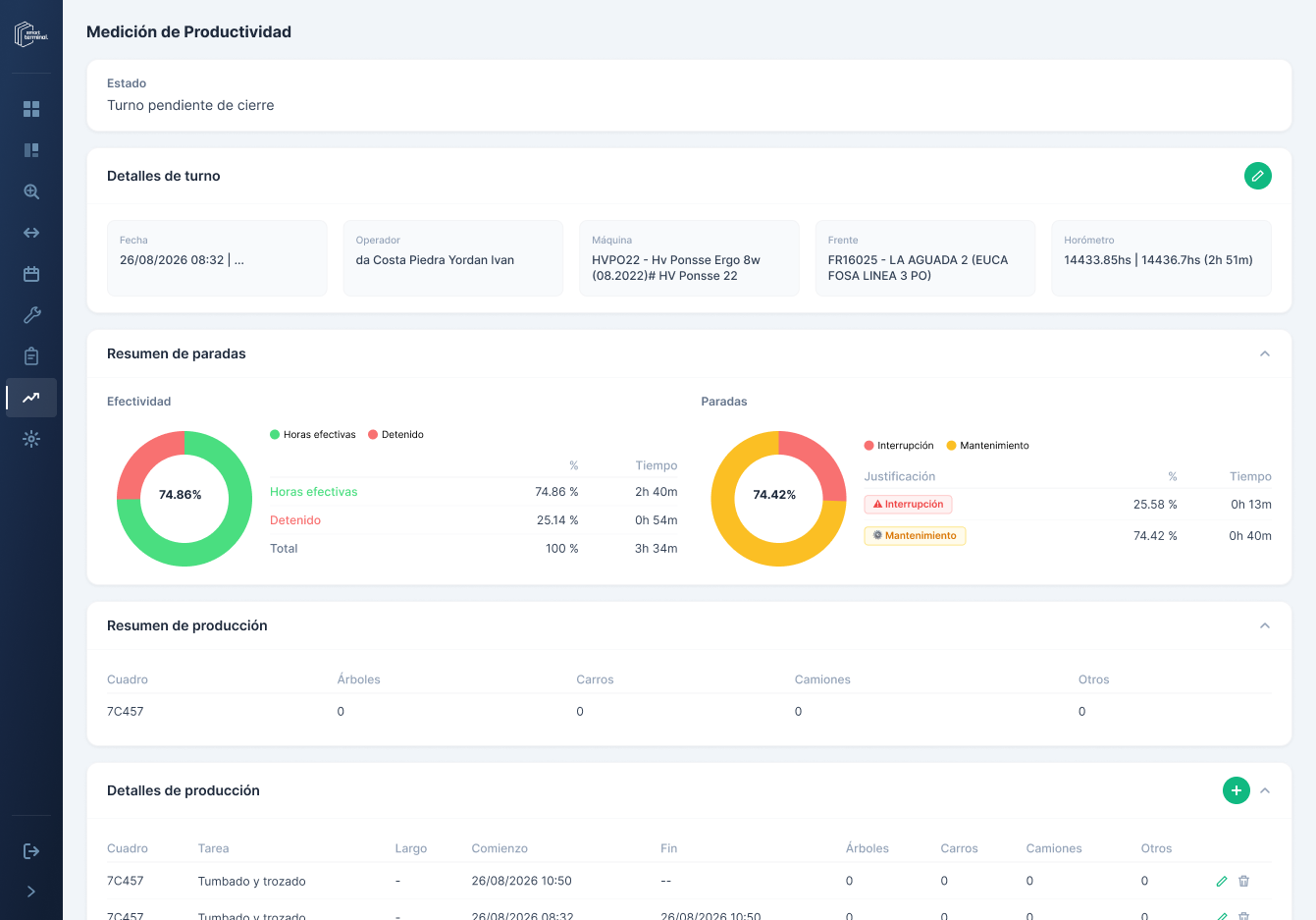Open the magnifier zoom icon in sidebar
Viewport: 1316px width, 920px height.
(31, 191)
